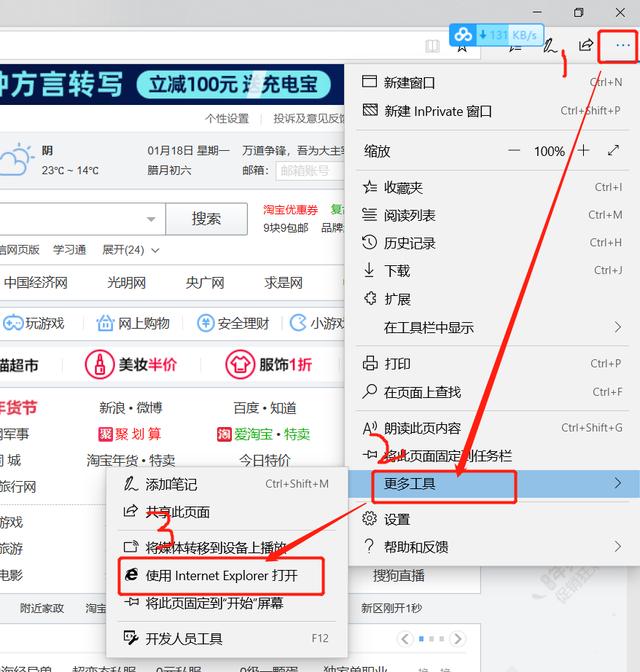Open 开发人员工具 developer tools
This screenshot has width=640, height=672.
(227, 639)
